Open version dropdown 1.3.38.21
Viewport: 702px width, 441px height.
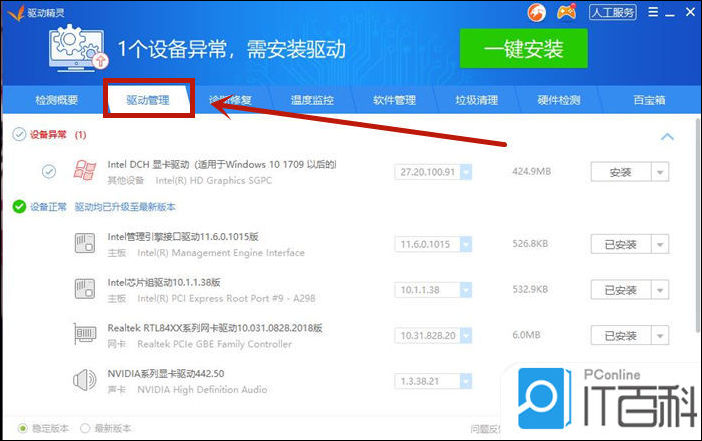(466, 381)
